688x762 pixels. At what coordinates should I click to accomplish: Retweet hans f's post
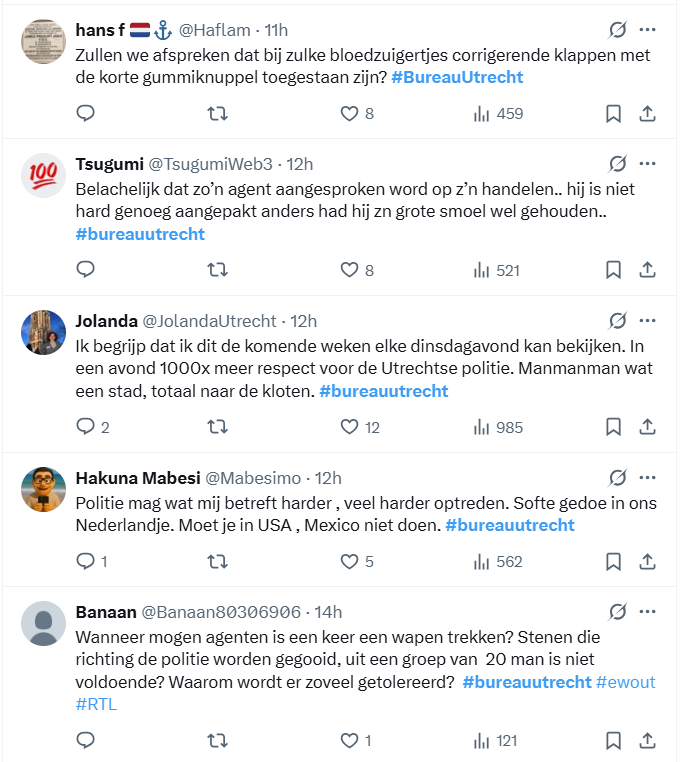pyautogui.click(x=216, y=113)
